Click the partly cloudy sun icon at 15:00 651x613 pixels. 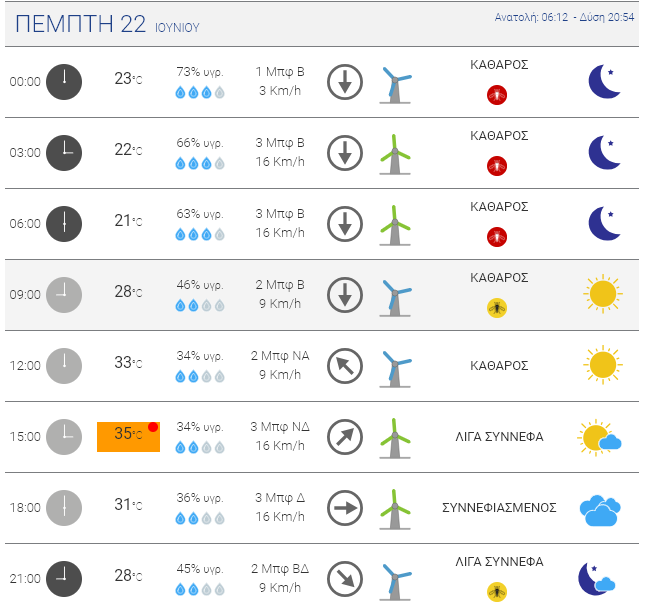pos(599,437)
